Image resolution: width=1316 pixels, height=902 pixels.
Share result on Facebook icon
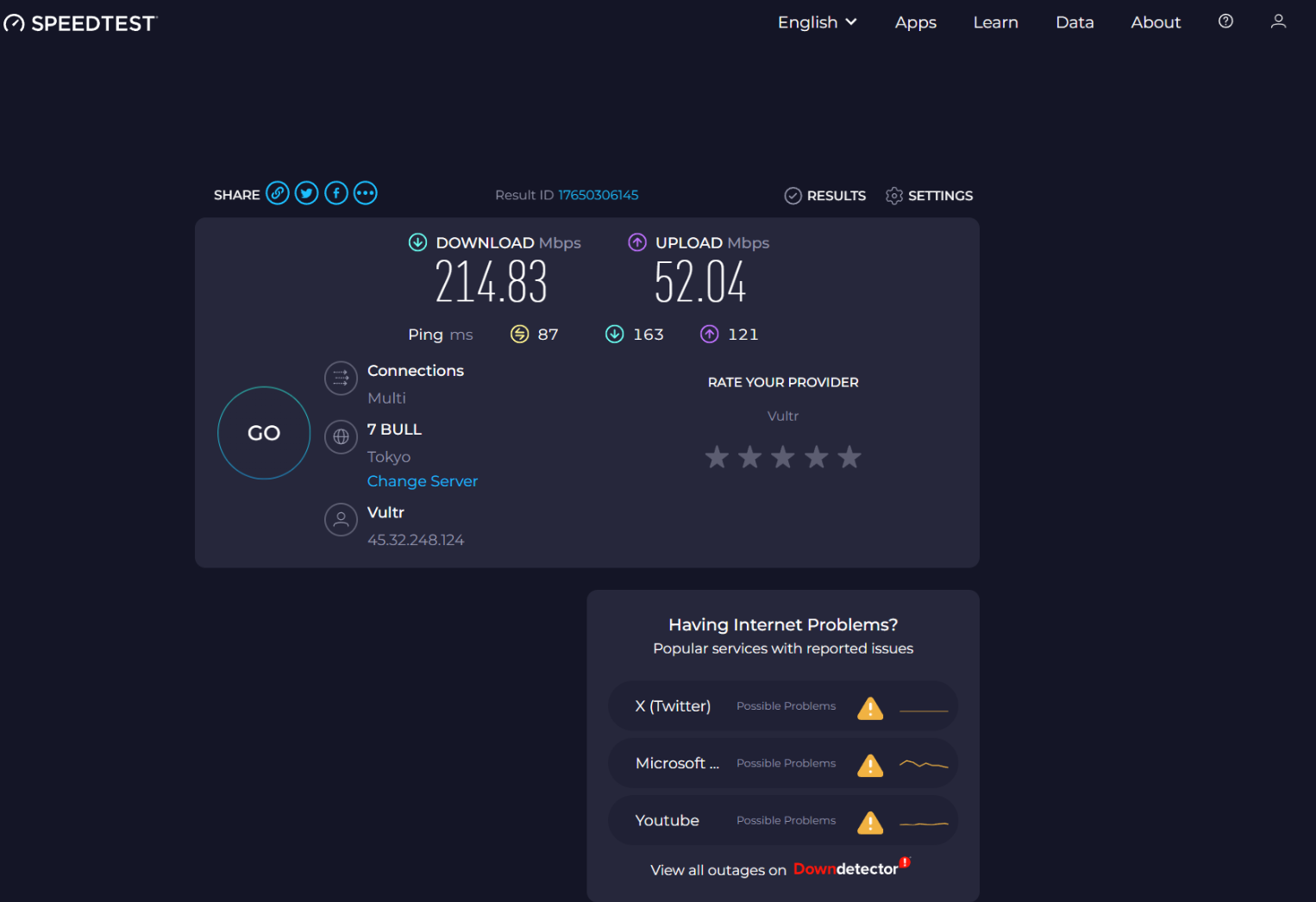pos(336,193)
